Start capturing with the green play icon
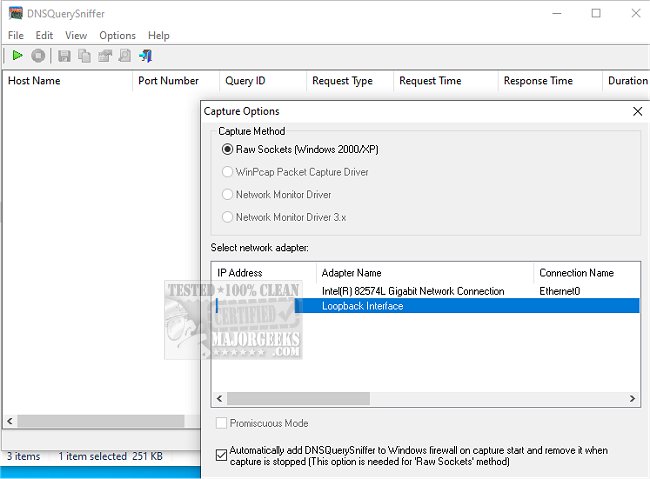The width and height of the screenshot is (650, 479). point(17,56)
